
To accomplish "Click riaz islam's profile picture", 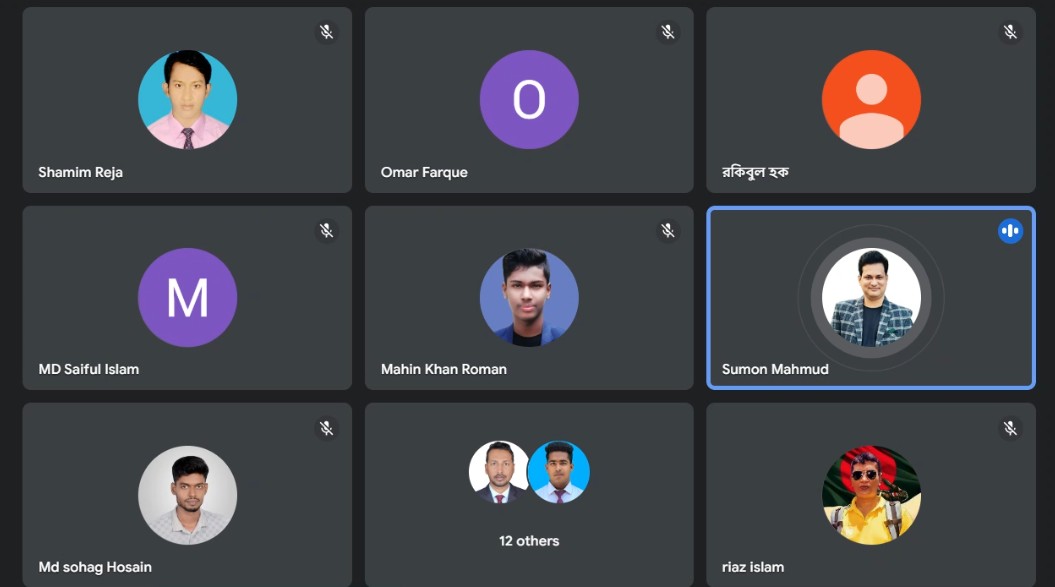I will point(871,495).
